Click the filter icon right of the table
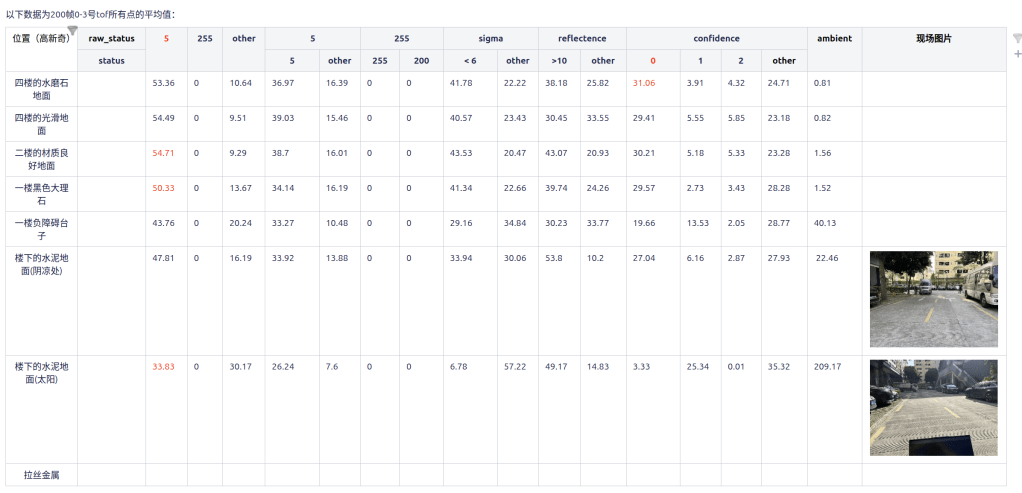Image resolution: width=1022 pixels, height=493 pixels. (1017, 39)
